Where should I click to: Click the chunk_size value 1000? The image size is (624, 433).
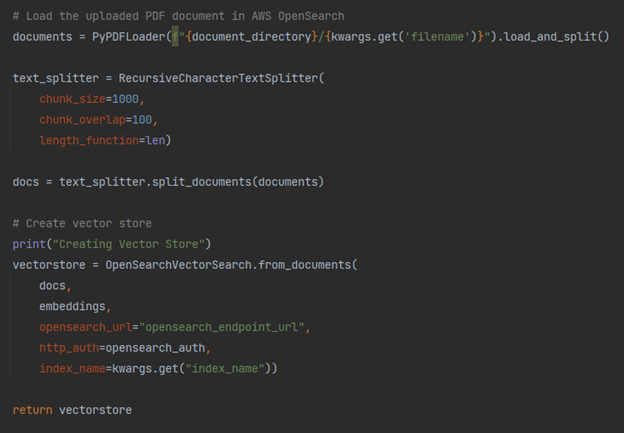pyautogui.click(x=129, y=99)
